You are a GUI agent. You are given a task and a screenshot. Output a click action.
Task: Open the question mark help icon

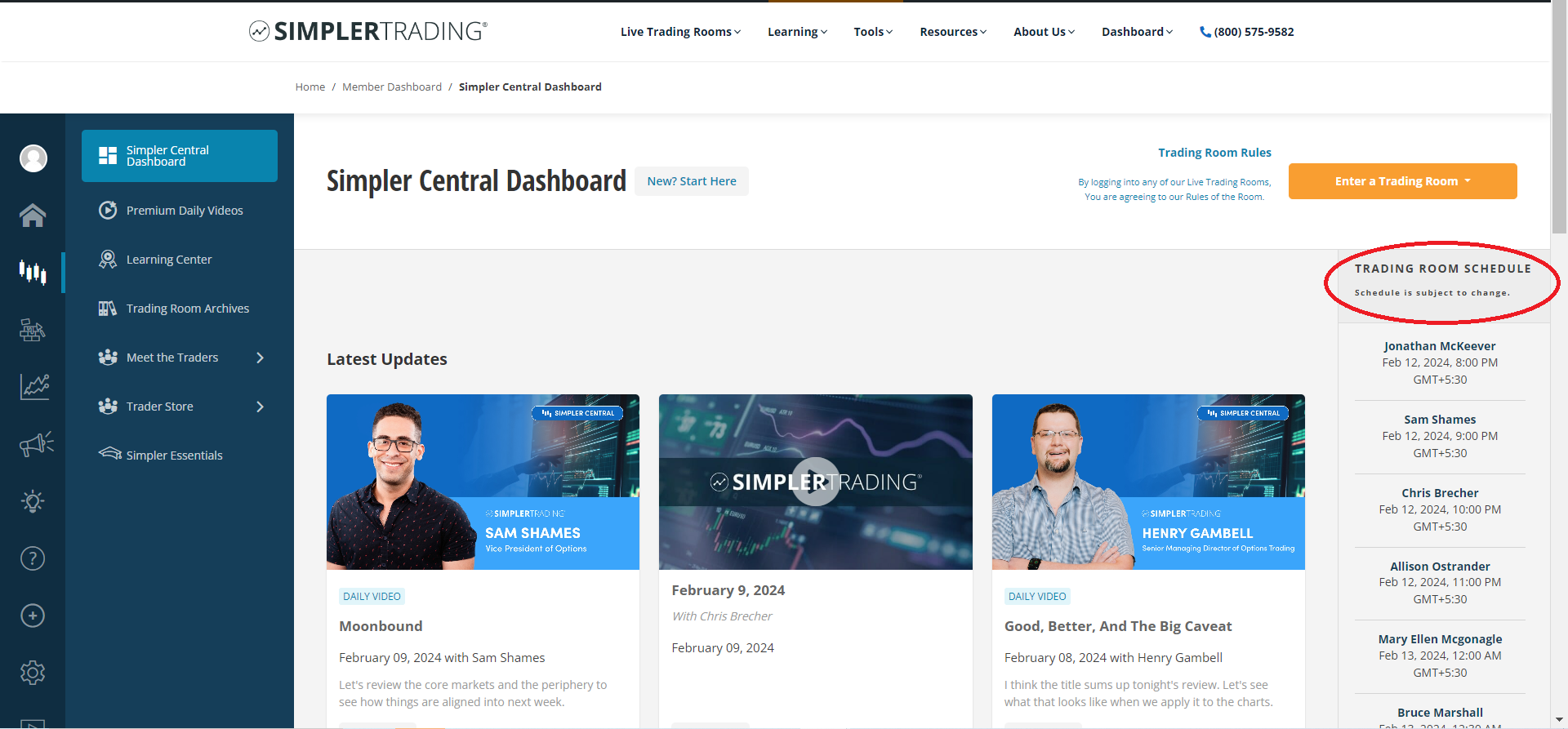[x=33, y=558]
